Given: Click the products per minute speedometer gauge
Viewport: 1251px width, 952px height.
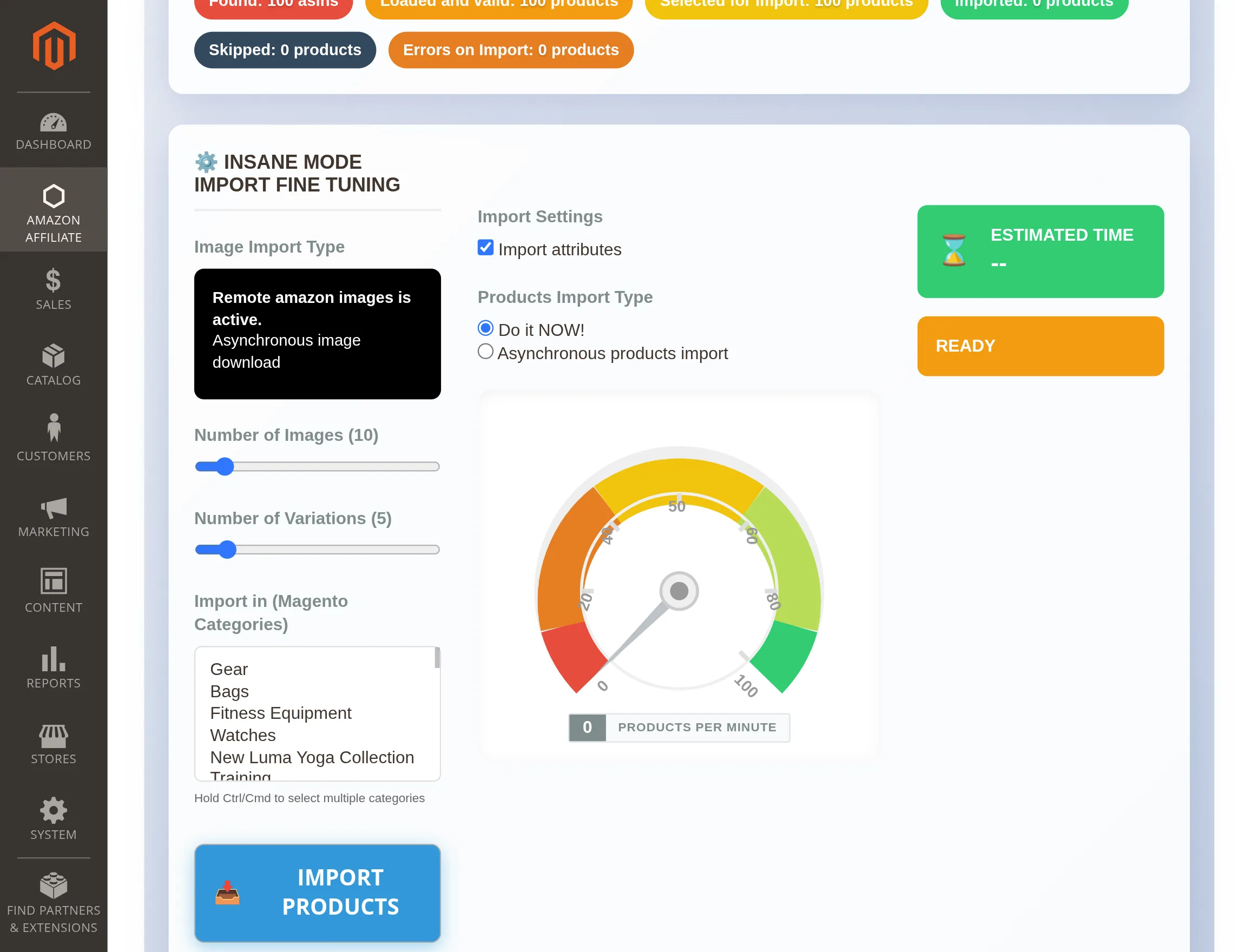Looking at the screenshot, I should [x=679, y=573].
